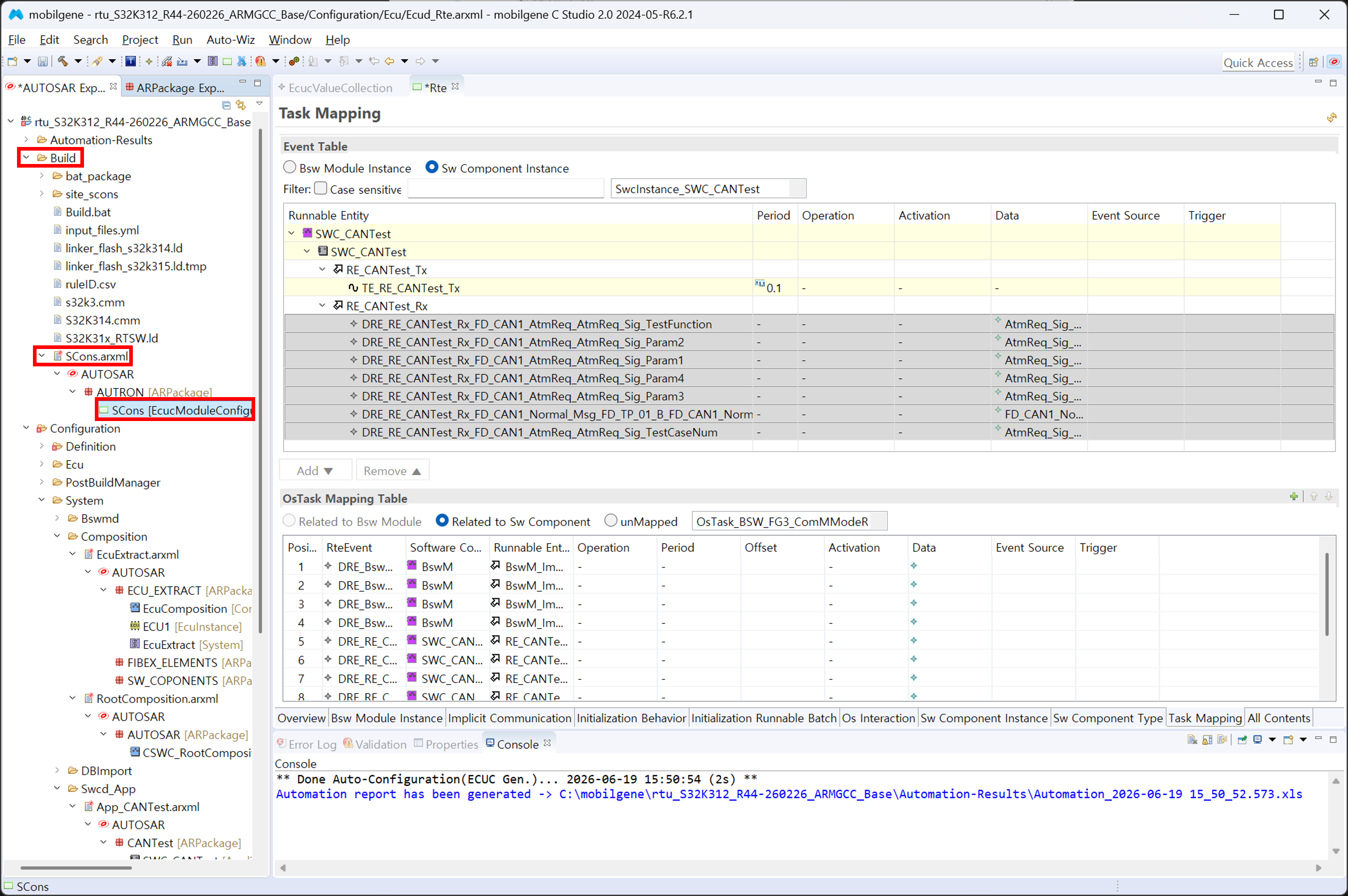The height and width of the screenshot is (896, 1348).
Task: Toggle Console scroll lock icon
Action: click(1207, 740)
